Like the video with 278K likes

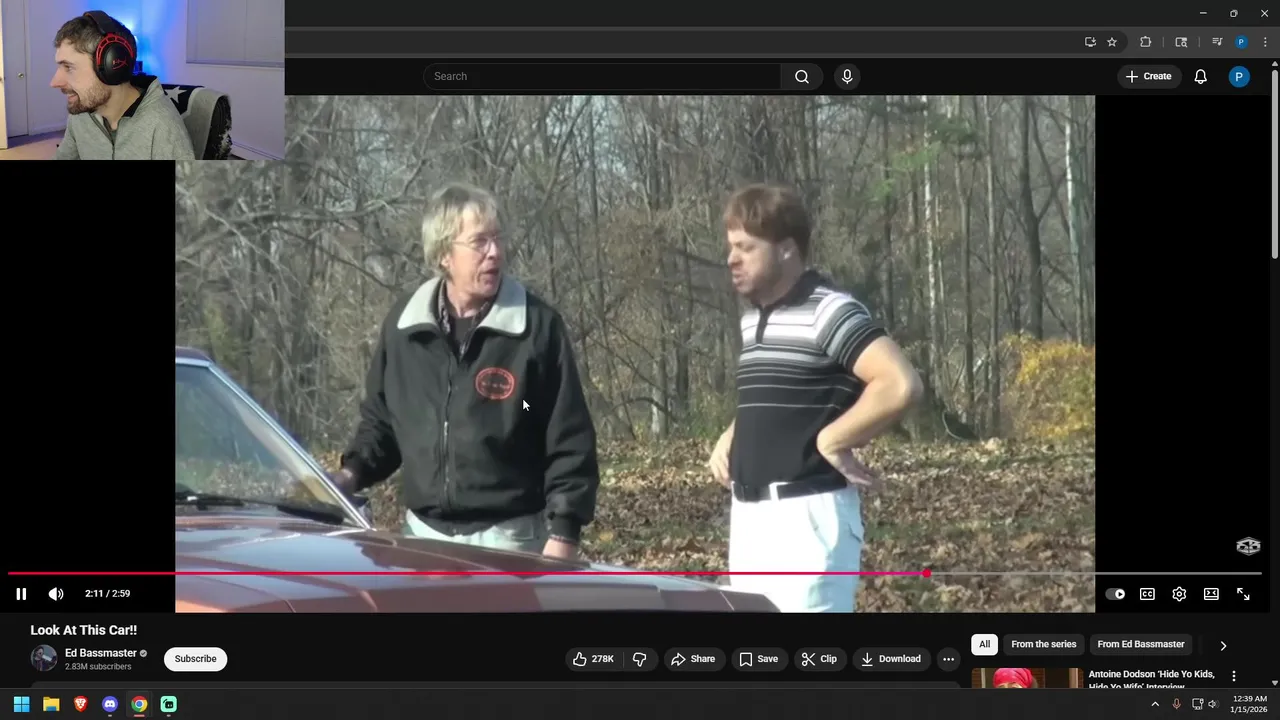(x=593, y=659)
